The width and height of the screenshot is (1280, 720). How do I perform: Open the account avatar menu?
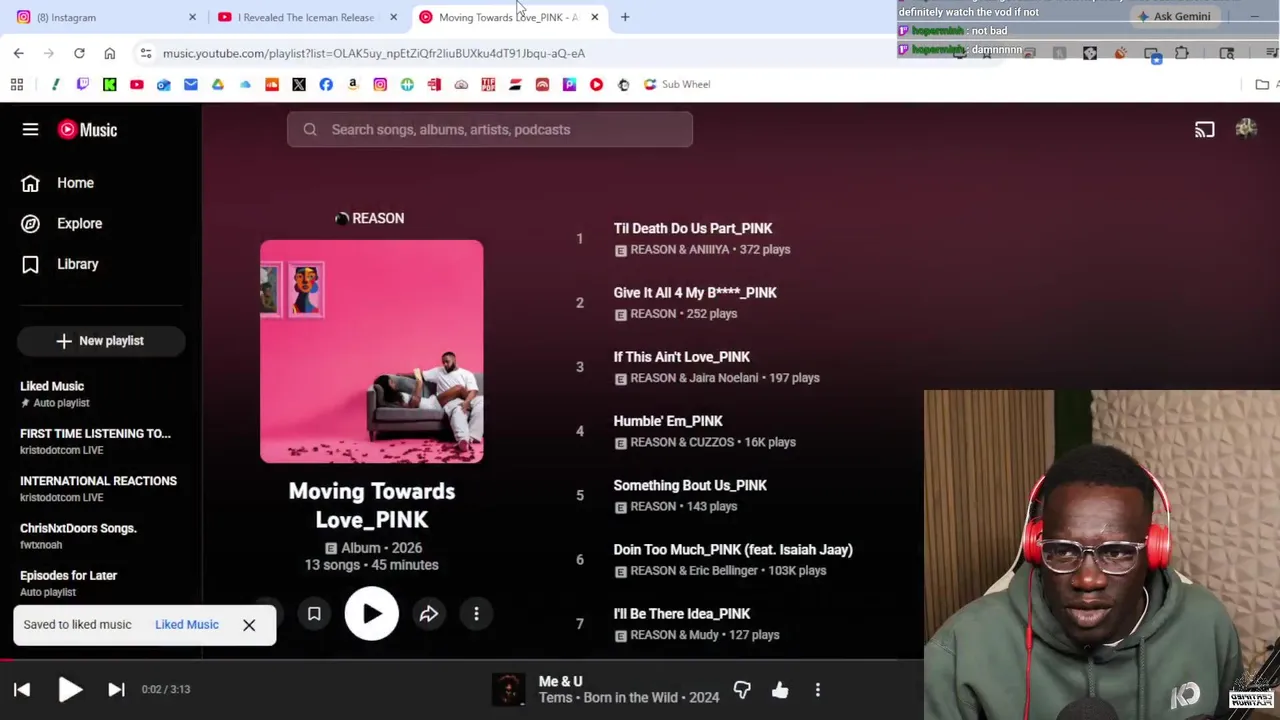[x=1246, y=129]
